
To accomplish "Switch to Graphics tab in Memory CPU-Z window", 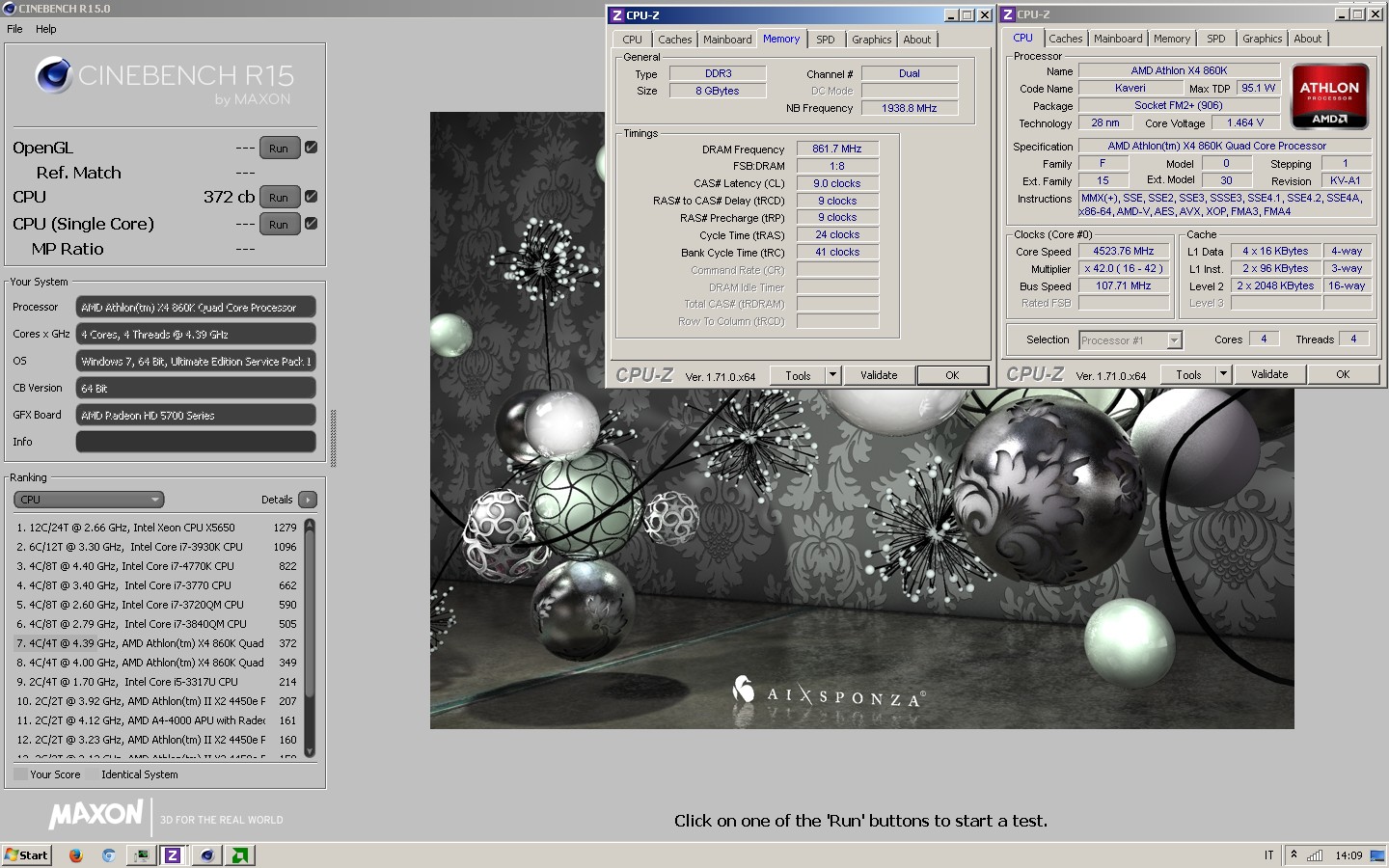I will (871, 40).
